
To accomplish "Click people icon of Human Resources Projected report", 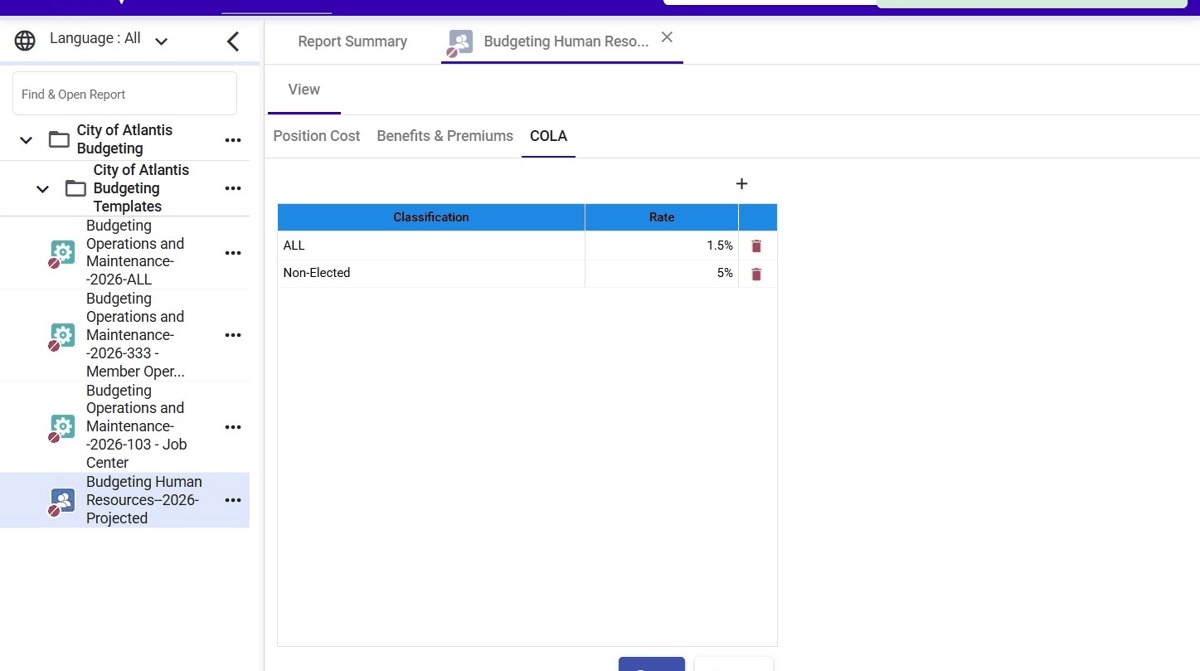I will tap(61, 501).
